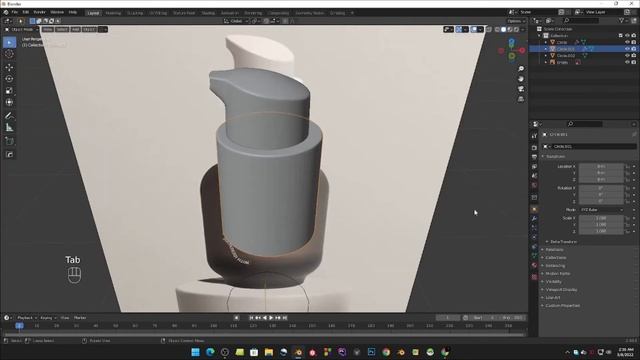Open the Object Mode dropdown
This screenshot has height=360, width=640.
21,29
